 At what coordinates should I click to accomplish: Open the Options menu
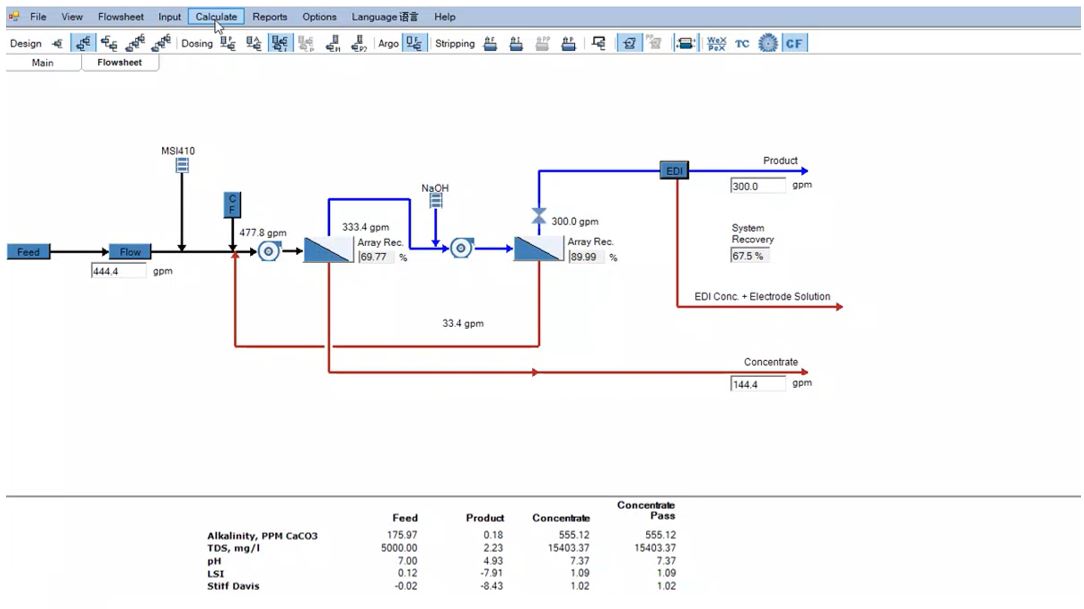(x=319, y=17)
